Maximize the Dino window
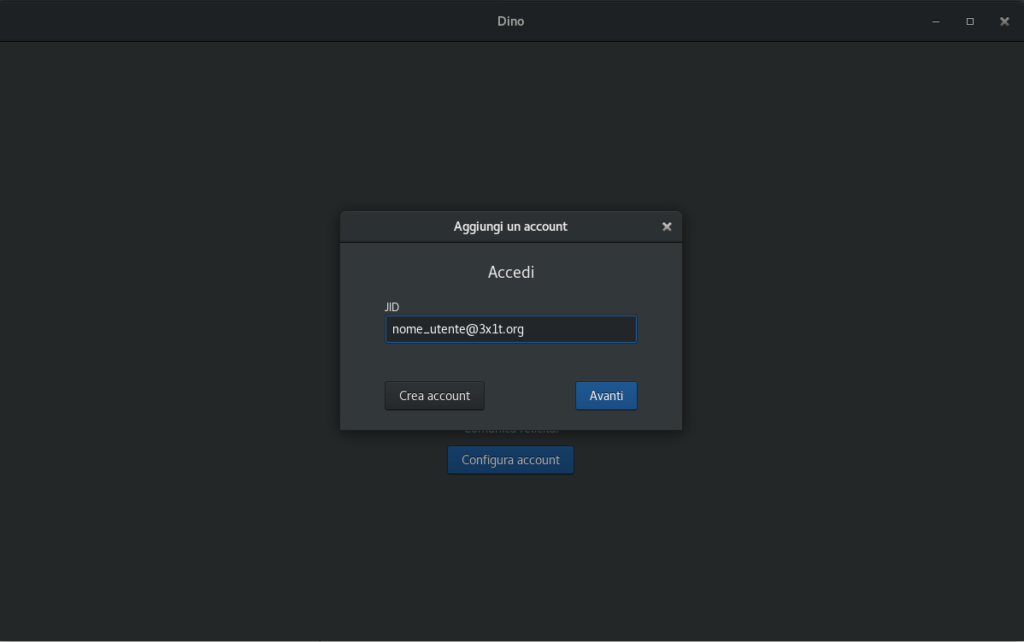 click(x=970, y=22)
